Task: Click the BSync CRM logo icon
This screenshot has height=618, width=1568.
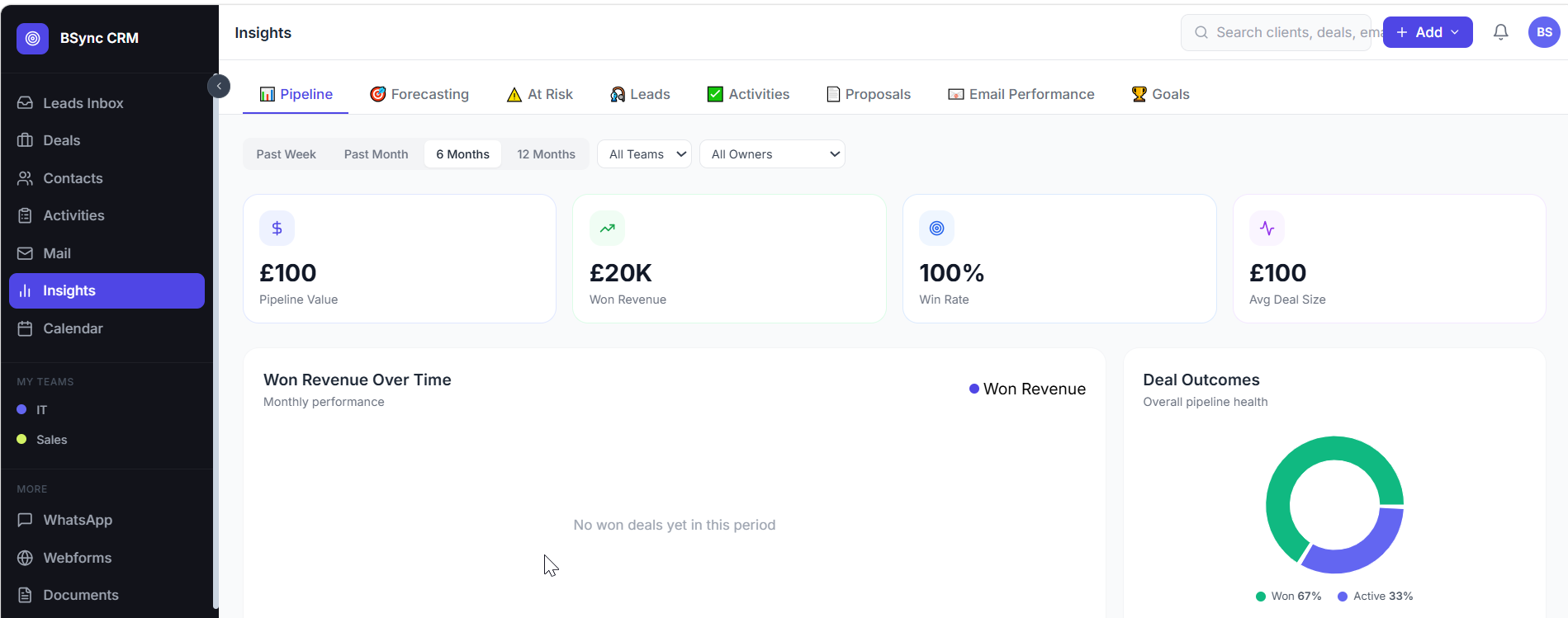Action: pyautogui.click(x=32, y=38)
